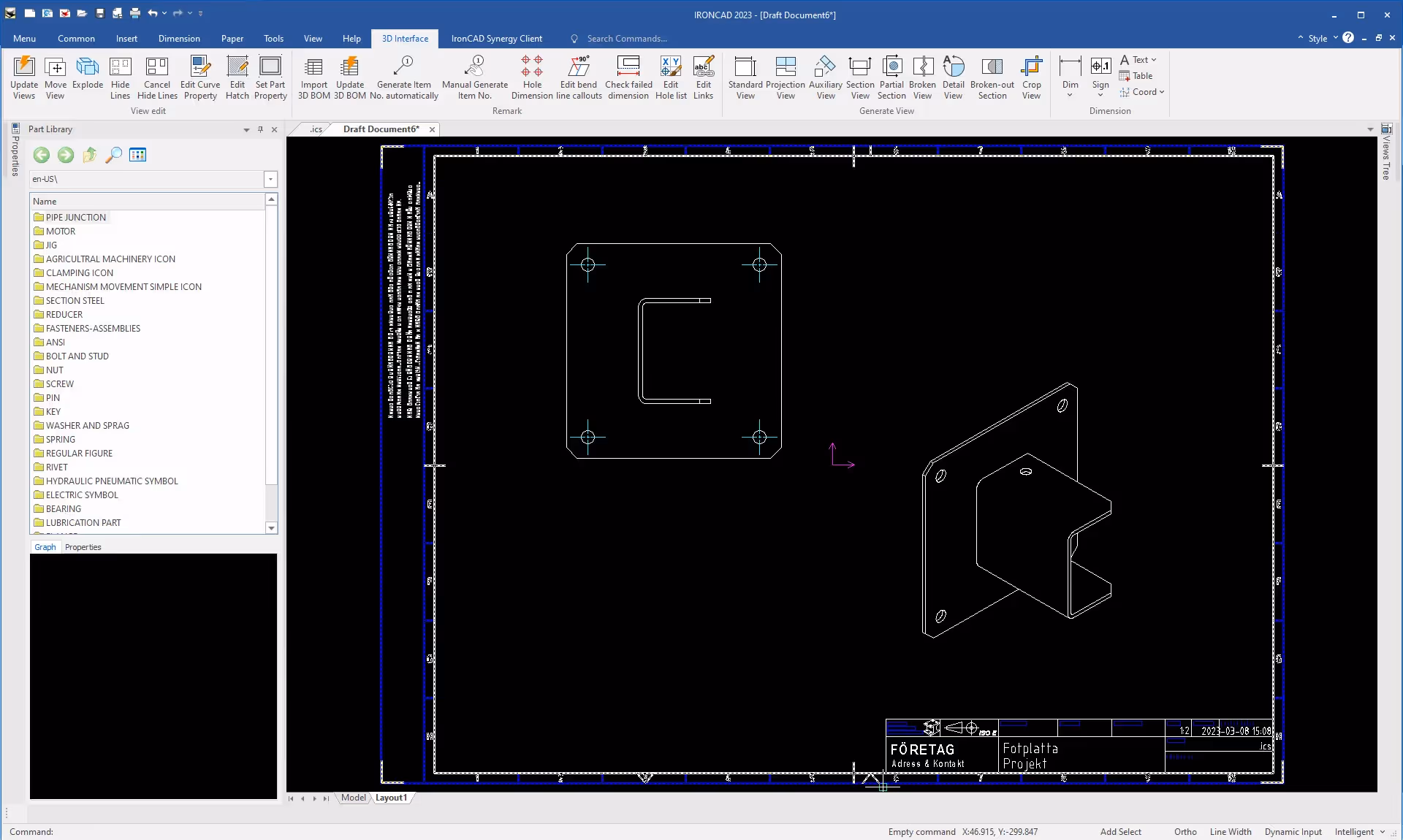Open the en-US path dropdown
Viewport: 1403px width, 840px height.
[x=270, y=179]
